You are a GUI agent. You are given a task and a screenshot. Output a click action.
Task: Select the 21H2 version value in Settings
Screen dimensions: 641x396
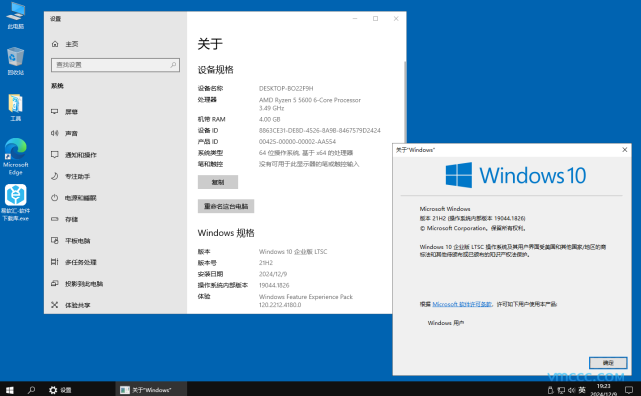point(266,263)
